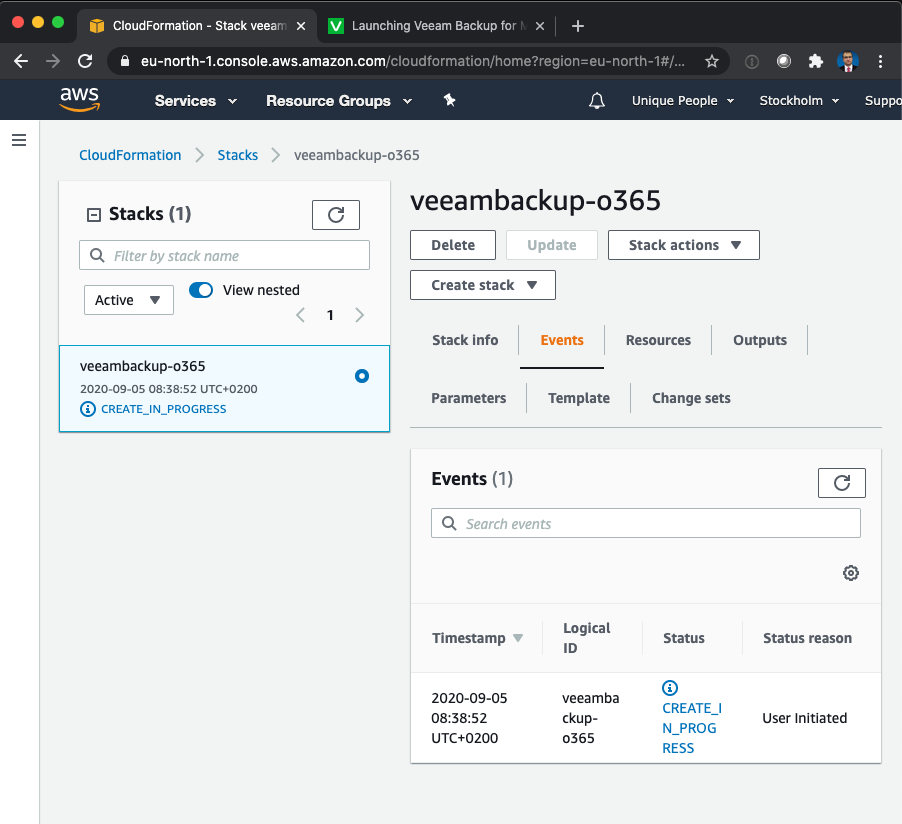Open the CREATE_IN_PROGRESS stack status link
The image size is (902, 824).
tap(163, 409)
